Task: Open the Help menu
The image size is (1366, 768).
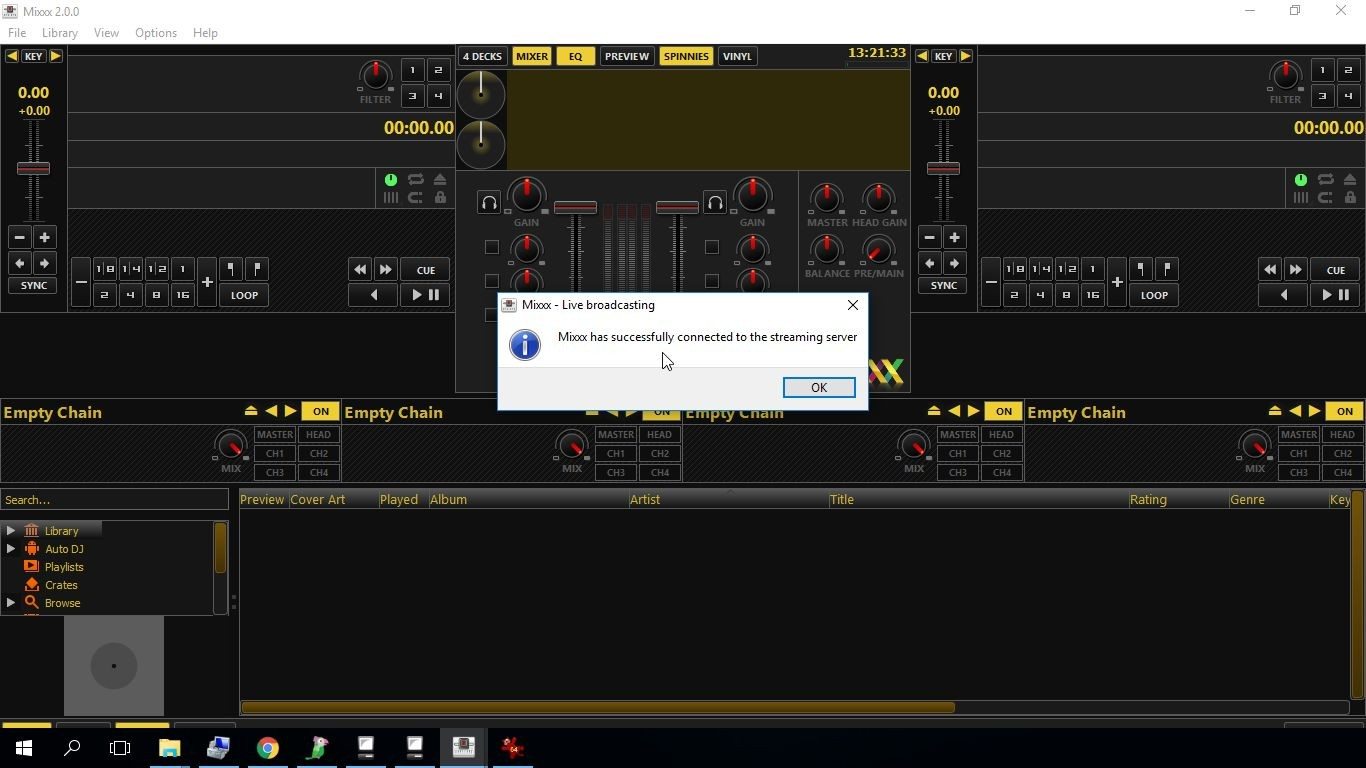Action: (205, 33)
